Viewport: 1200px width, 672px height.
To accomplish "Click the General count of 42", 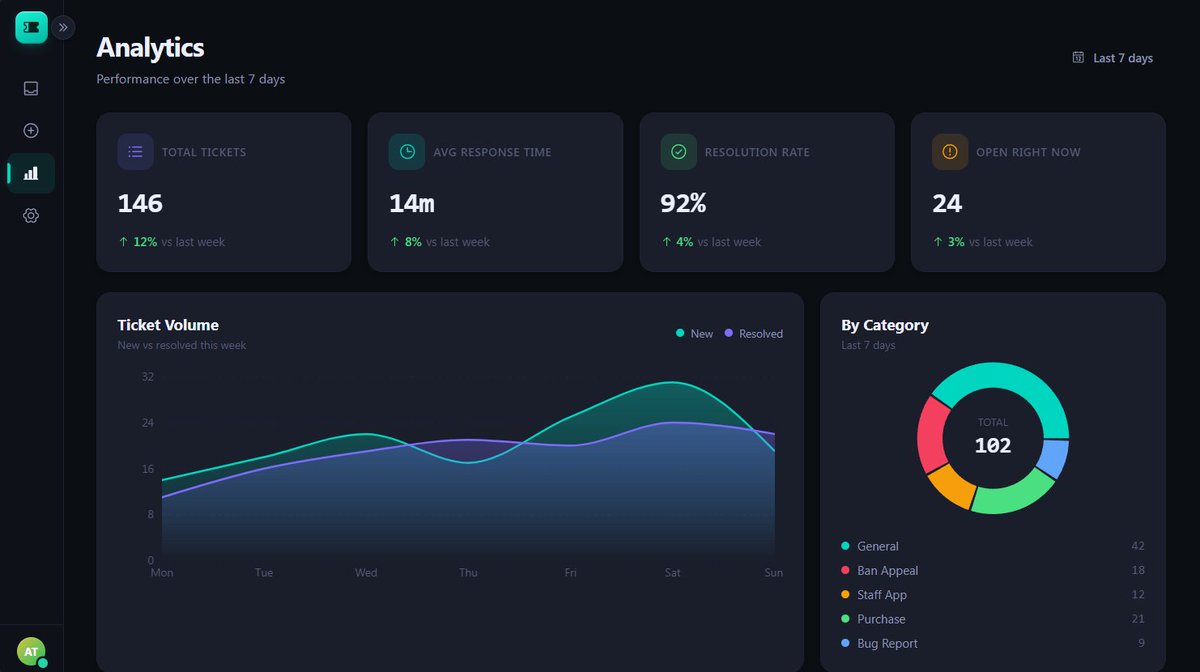I will (1138, 546).
